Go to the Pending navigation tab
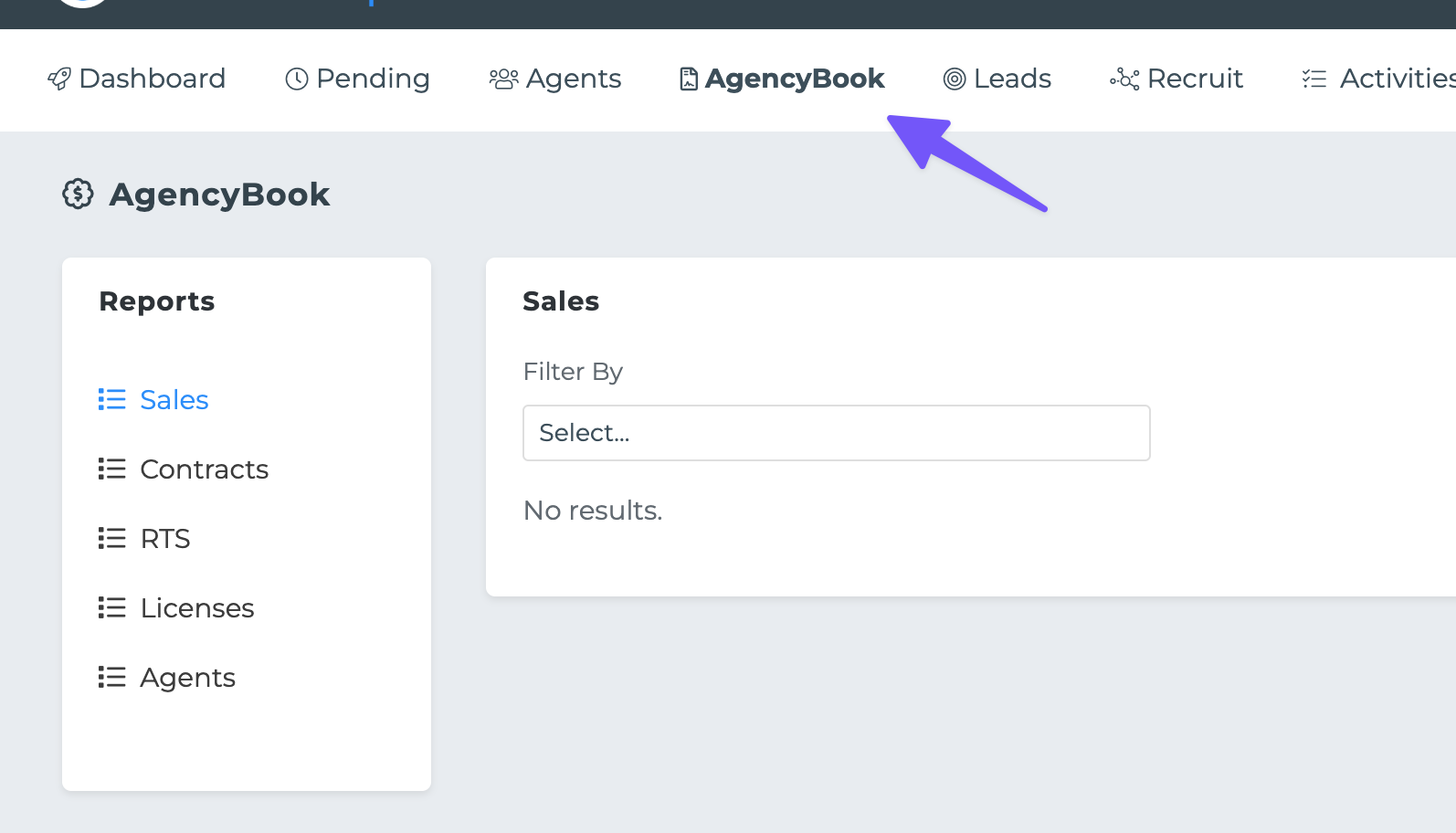The width and height of the screenshot is (1456, 833). 373,79
